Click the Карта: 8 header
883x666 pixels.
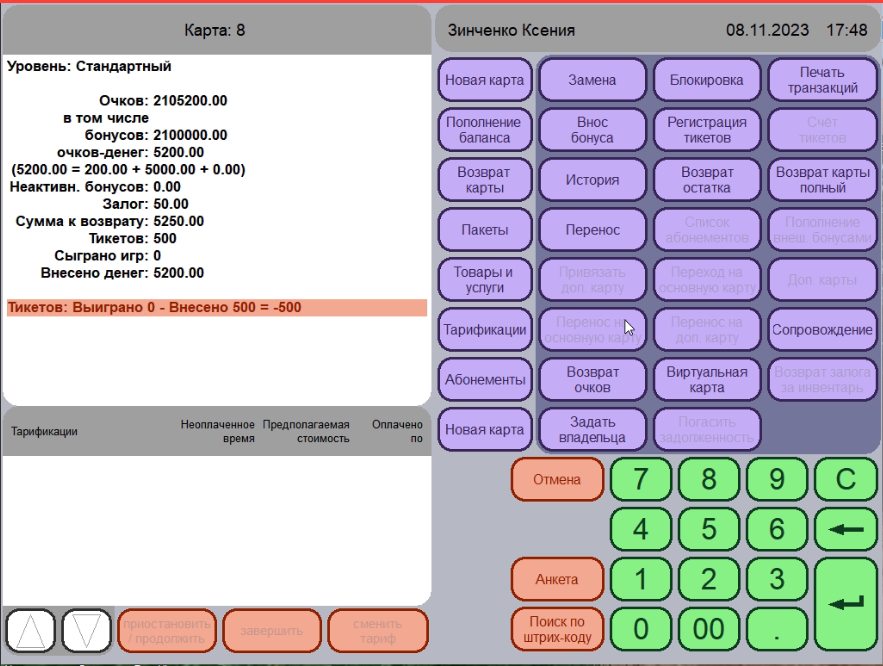coord(215,30)
